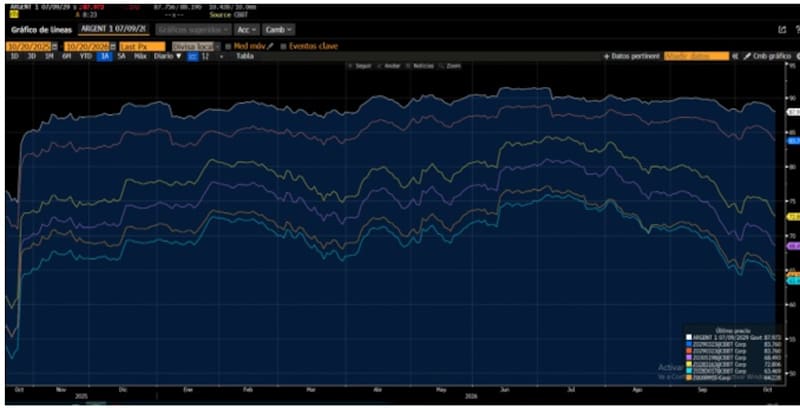800x408 pixels.
Task: Click the Último precio legend header
Action: pyautogui.click(x=732, y=330)
